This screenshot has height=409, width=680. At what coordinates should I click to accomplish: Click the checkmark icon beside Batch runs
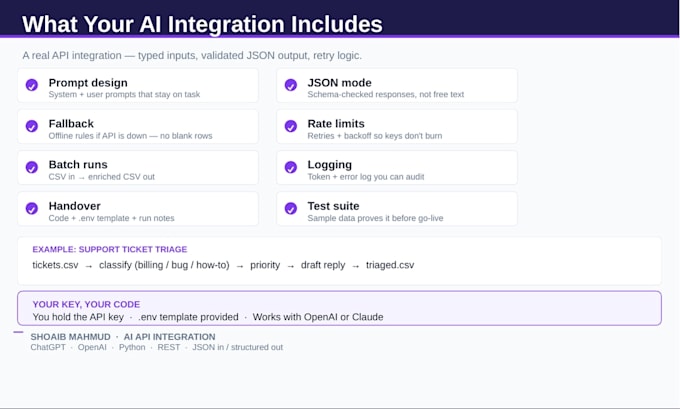(x=32, y=167)
